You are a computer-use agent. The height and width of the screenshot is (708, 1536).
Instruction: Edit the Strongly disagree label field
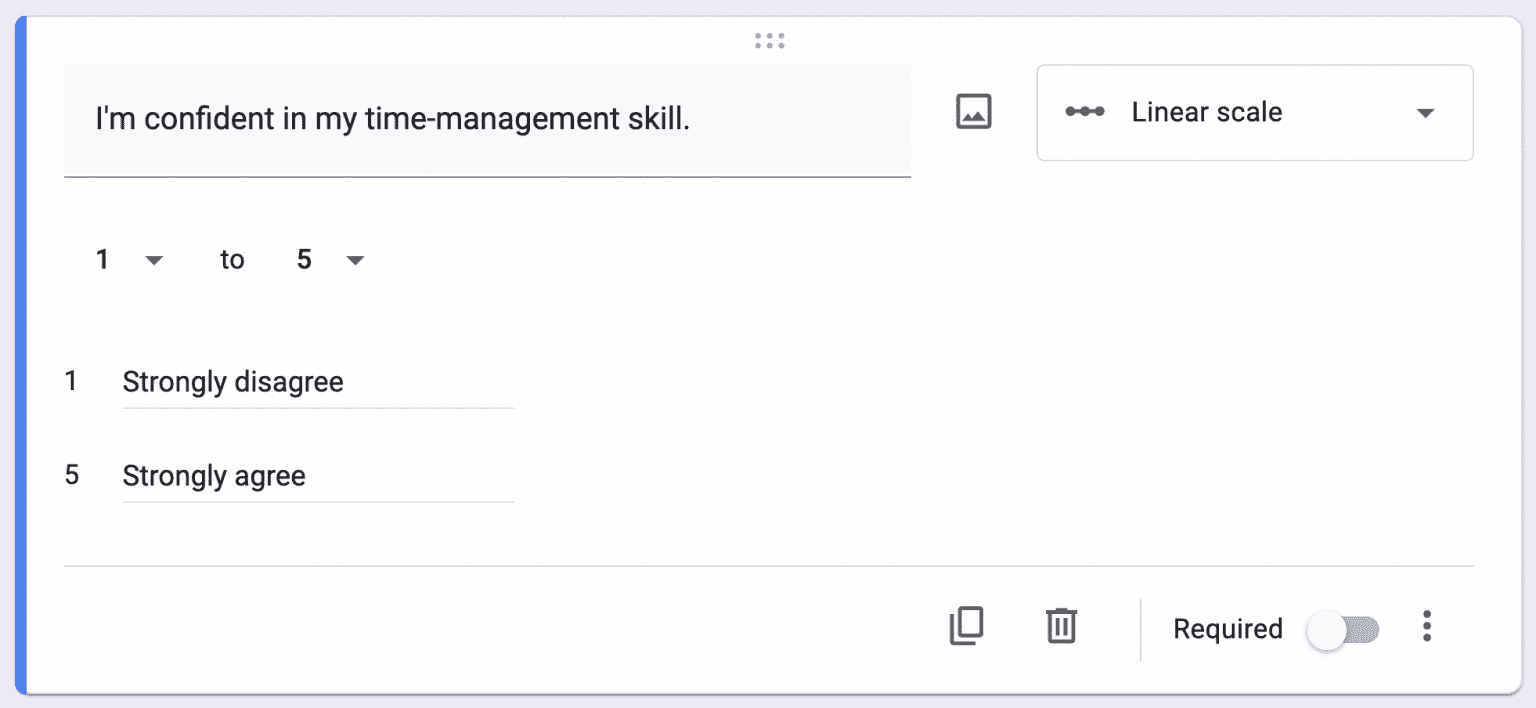pos(317,382)
